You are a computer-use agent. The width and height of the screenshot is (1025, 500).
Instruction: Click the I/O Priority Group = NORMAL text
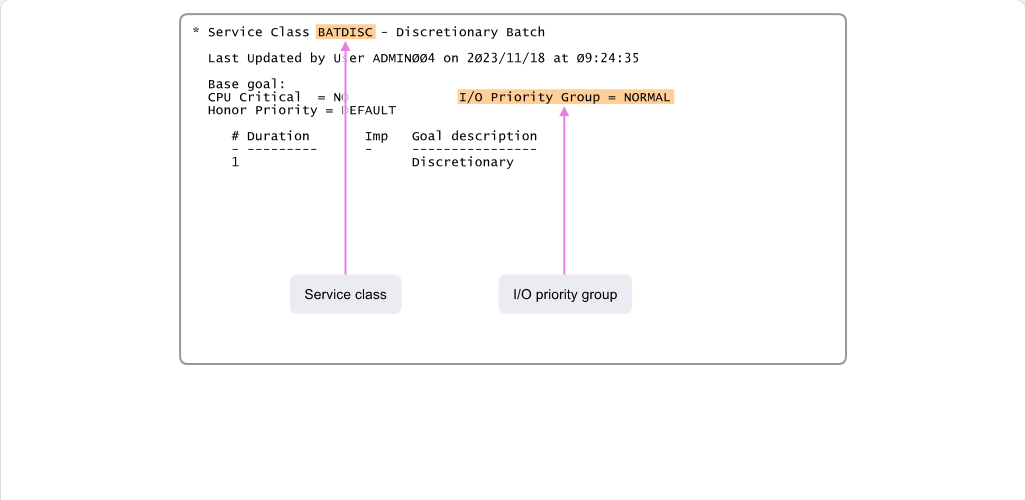(565, 97)
